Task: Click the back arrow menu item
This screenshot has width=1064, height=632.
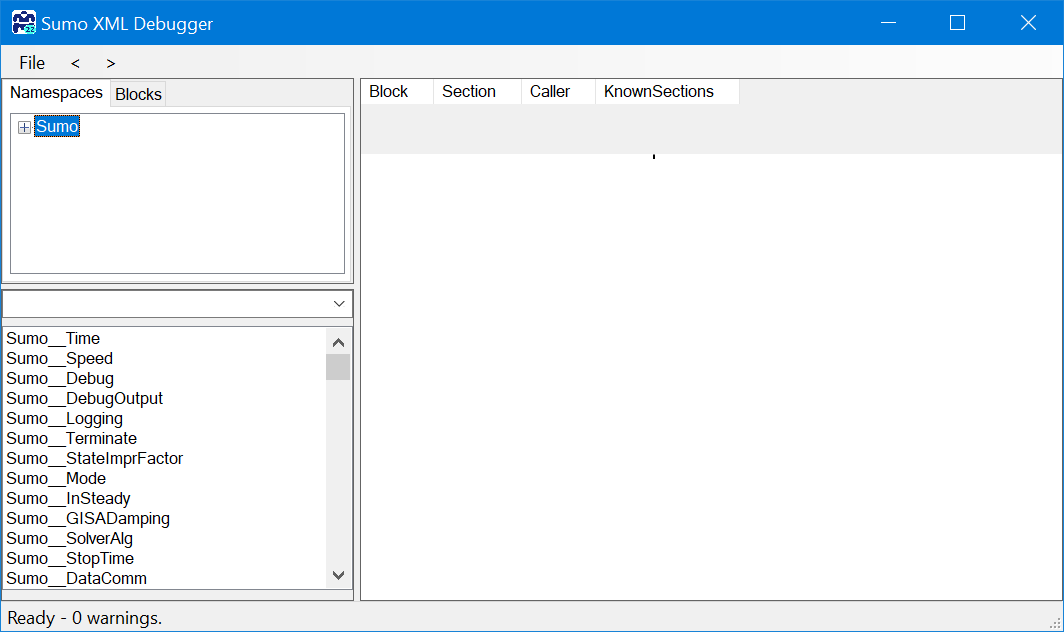Action: tap(75, 63)
